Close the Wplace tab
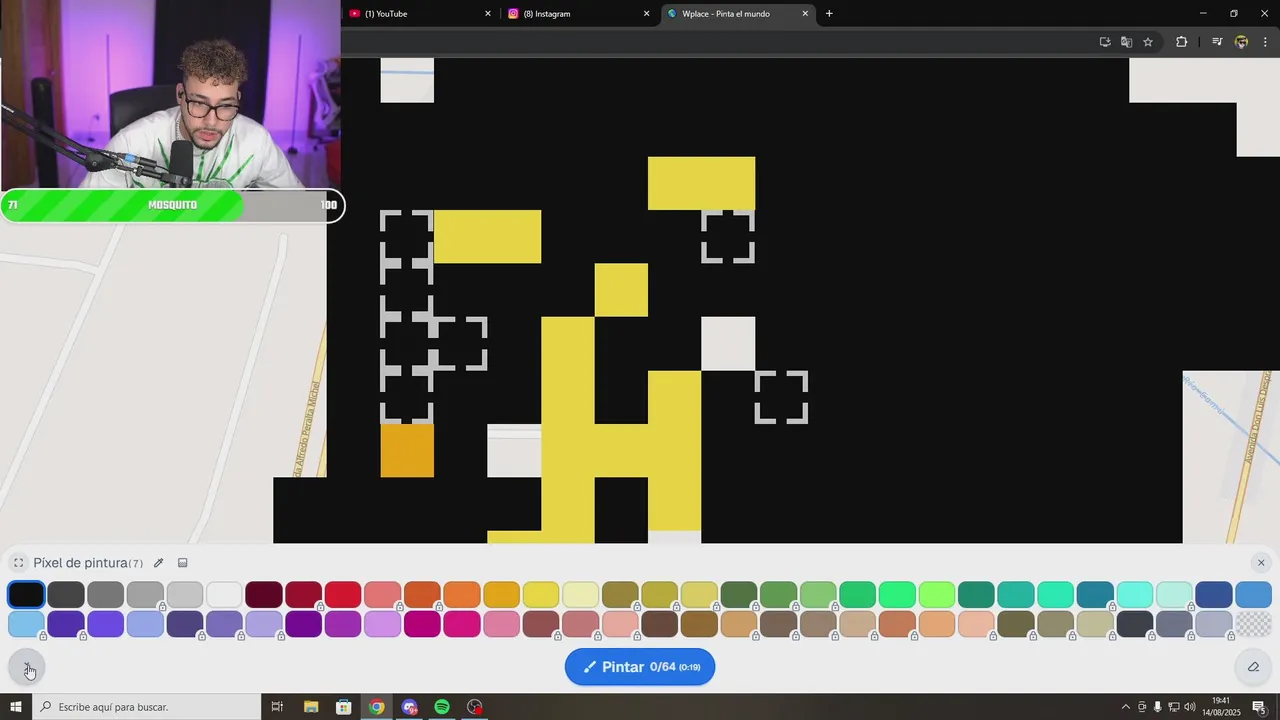Image resolution: width=1280 pixels, height=720 pixels. click(x=805, y=14)
